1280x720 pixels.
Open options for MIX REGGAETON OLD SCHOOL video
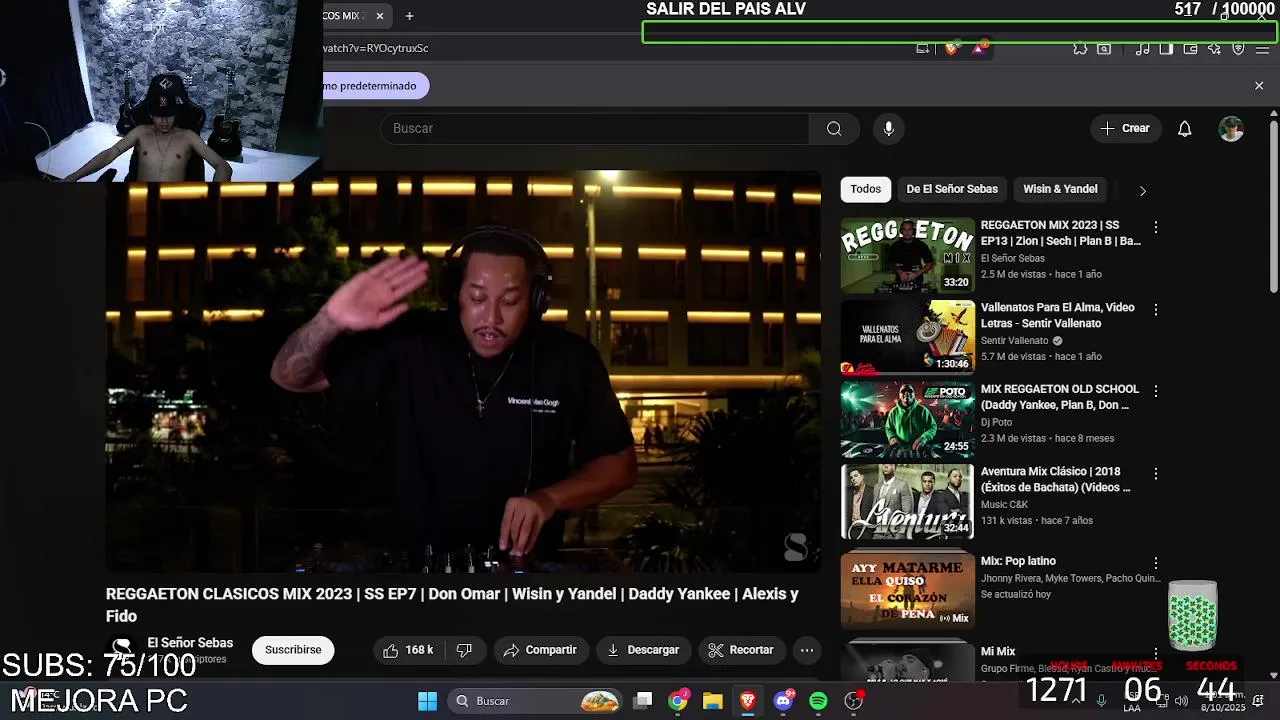point(1156,391)
